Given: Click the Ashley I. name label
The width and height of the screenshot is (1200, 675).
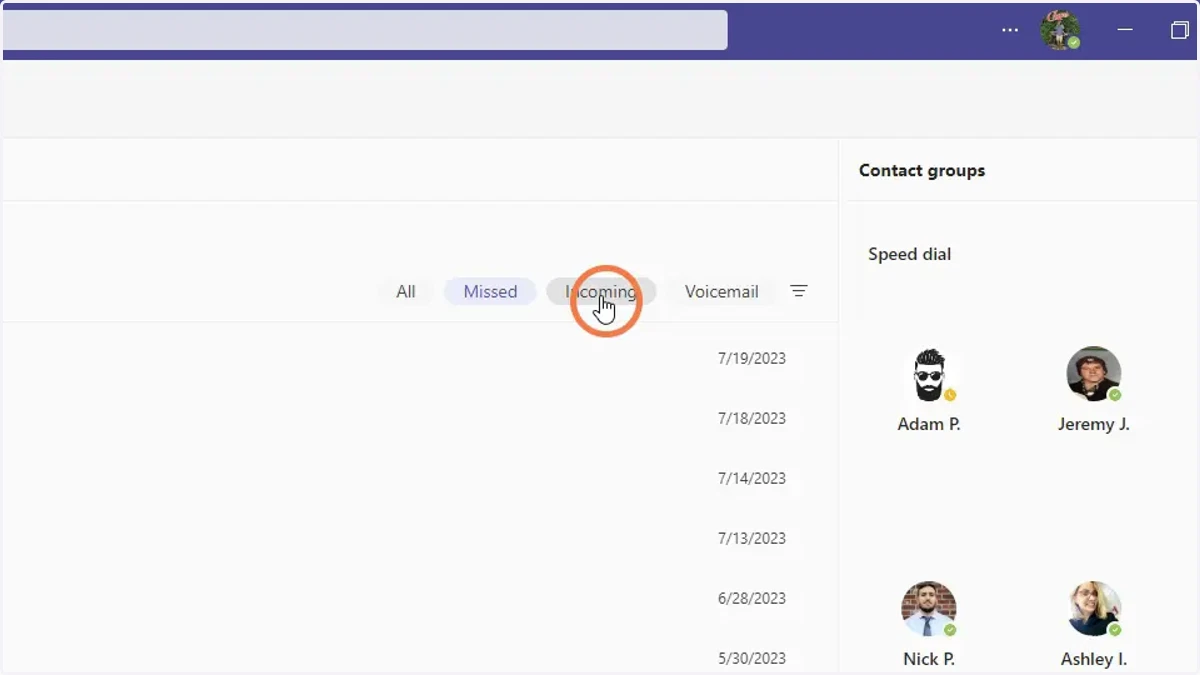Looking at the screenshot, I should (x=1094, y=659).
